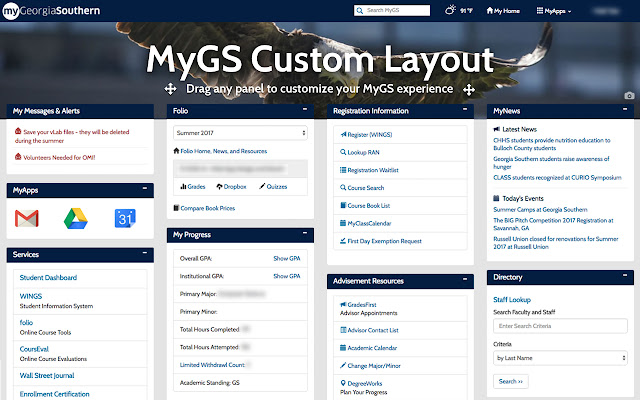Open Change Major/Minor link
Viewport: 640px width, 400px height.
[x=370, y=366]
